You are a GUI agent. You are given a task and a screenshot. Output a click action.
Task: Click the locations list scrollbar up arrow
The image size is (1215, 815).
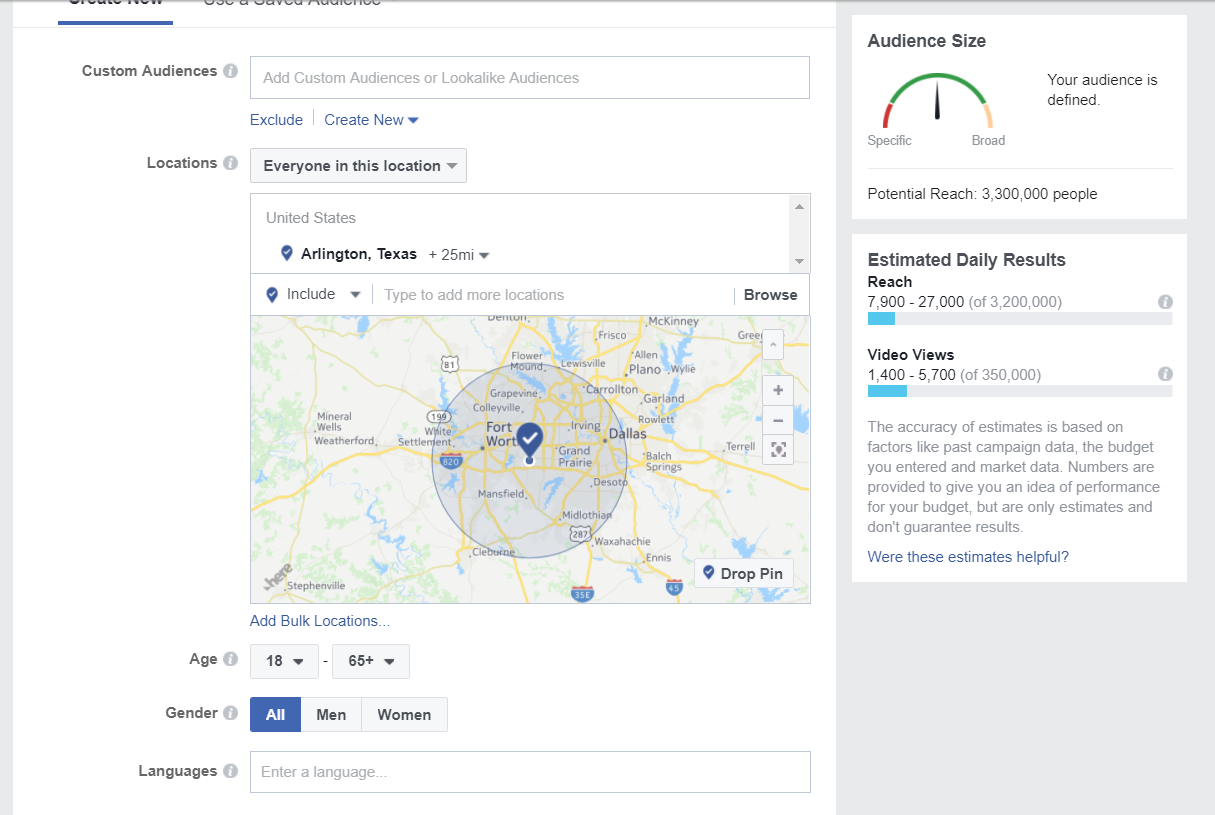pyautogui.click(x=799, y=207)
